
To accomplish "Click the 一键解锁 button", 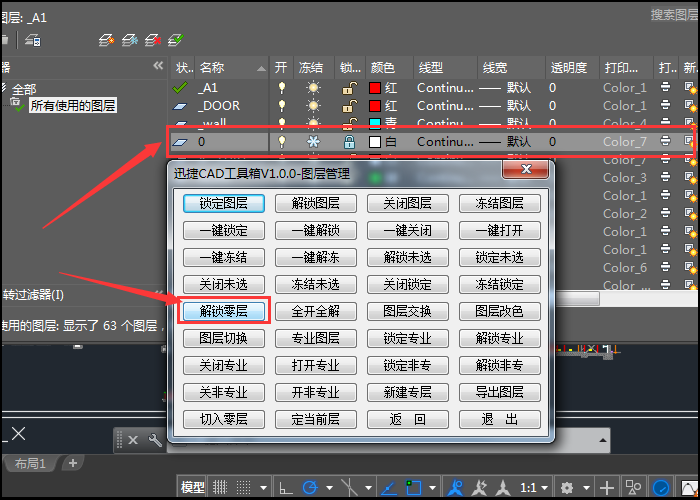I will click(x=316, y=230).
